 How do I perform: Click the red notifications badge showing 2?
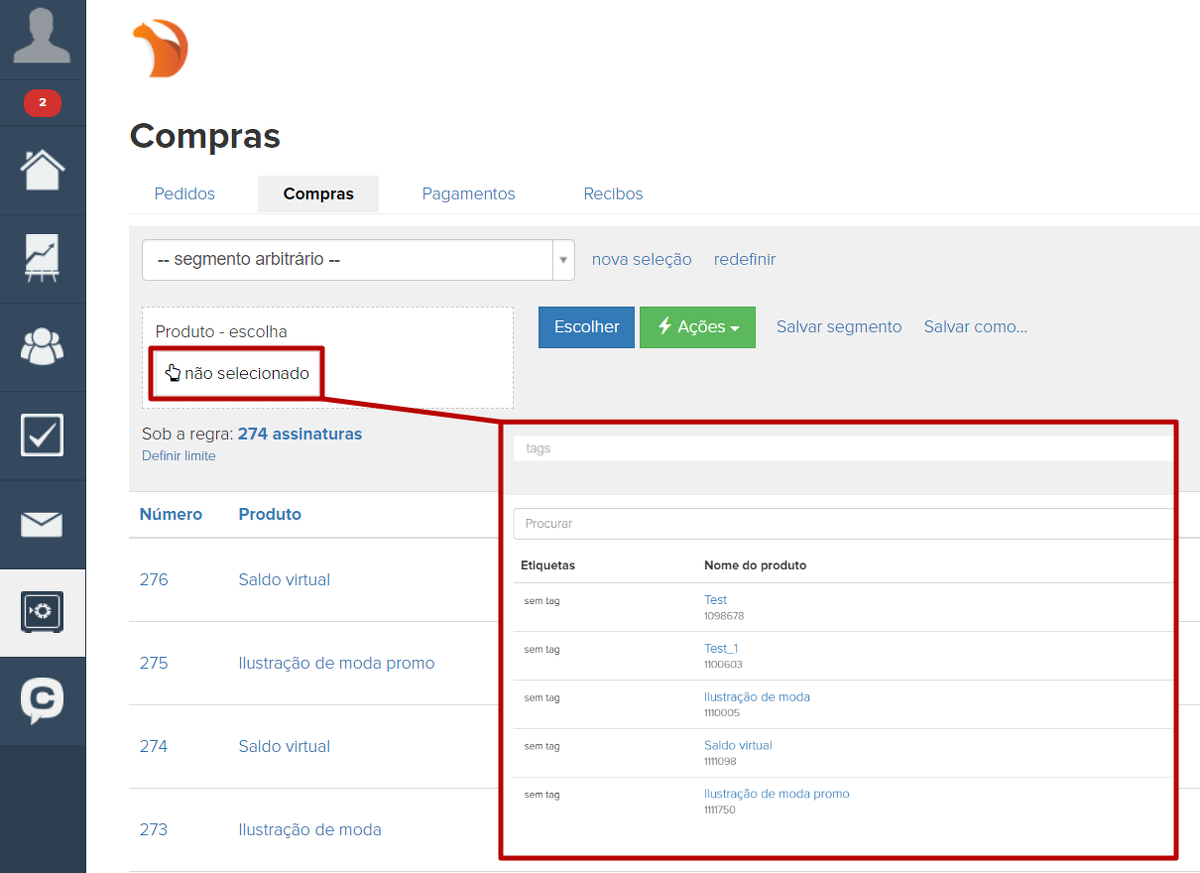coord(42,102)
